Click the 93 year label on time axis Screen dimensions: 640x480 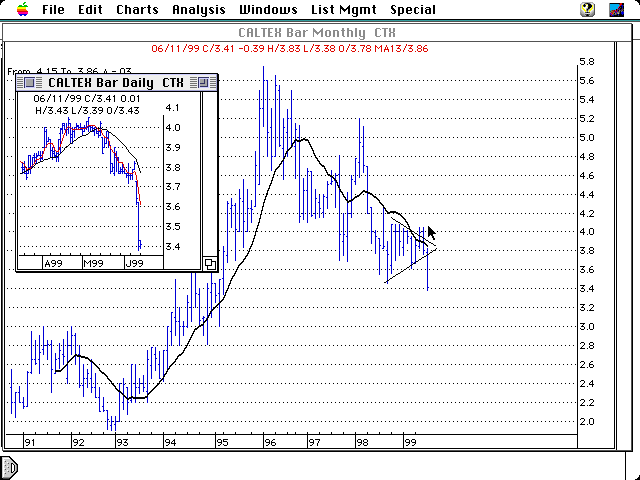pos(122,442)
